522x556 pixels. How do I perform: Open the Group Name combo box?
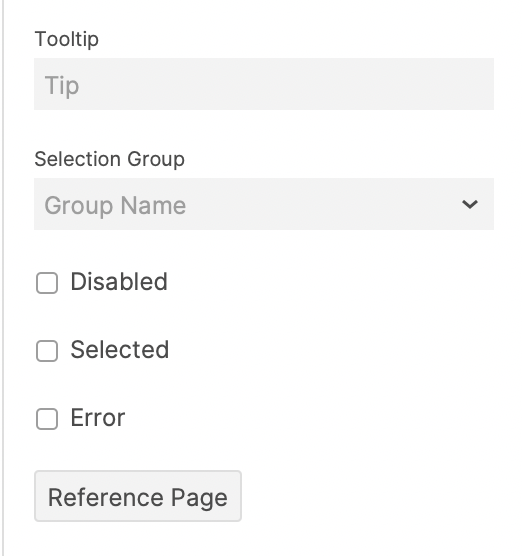264,204
